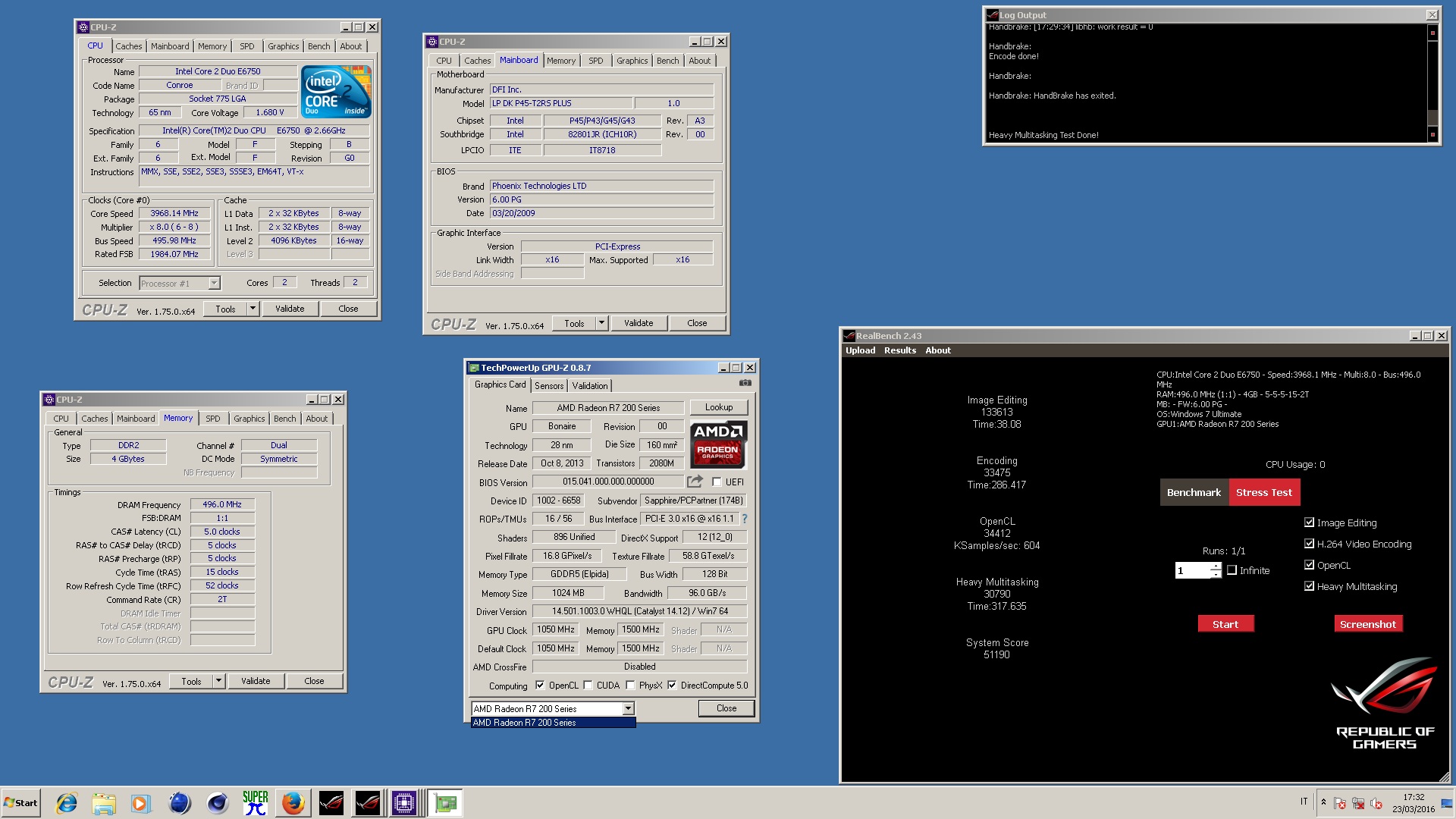Toggle the DirectCompute 5.0 checkbox
Screen dimensions: 1456x819
click(672, 685)
